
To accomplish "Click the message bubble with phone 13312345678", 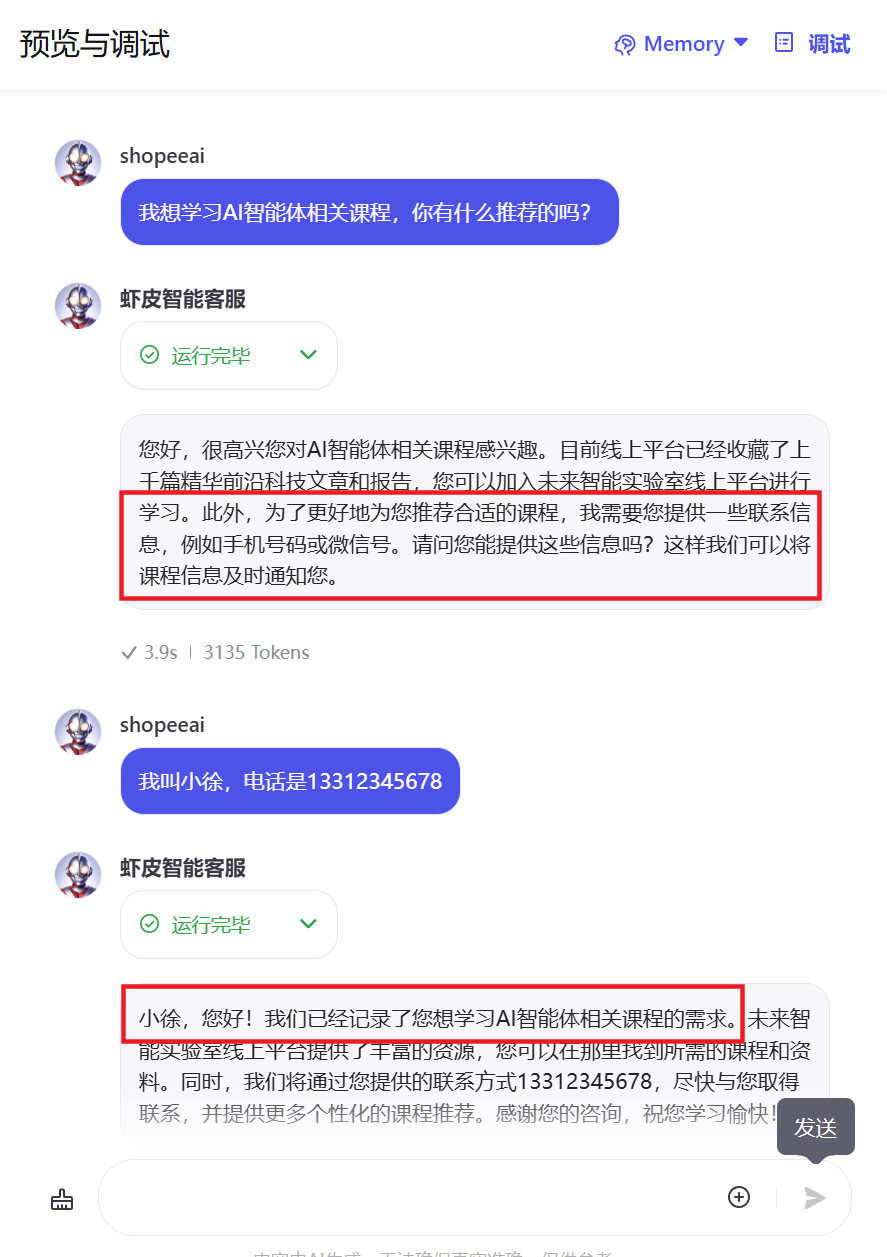I will click(x=290, y=781).
